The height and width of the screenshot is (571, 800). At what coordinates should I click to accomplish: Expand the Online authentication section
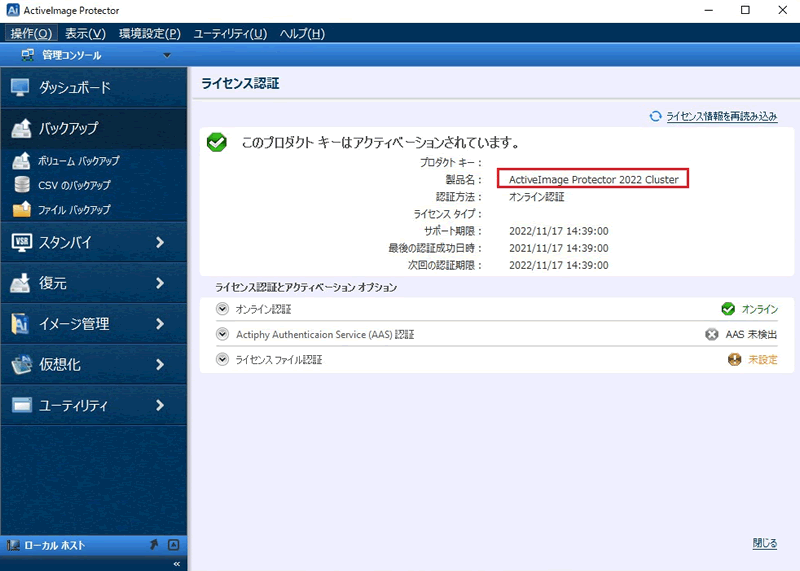222,309
